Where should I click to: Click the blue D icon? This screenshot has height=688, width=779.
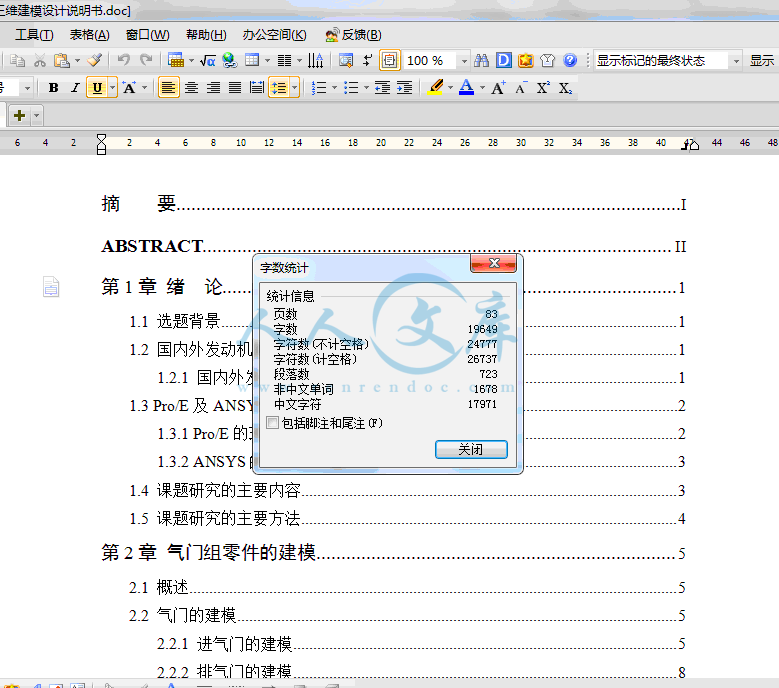point(503,61)
